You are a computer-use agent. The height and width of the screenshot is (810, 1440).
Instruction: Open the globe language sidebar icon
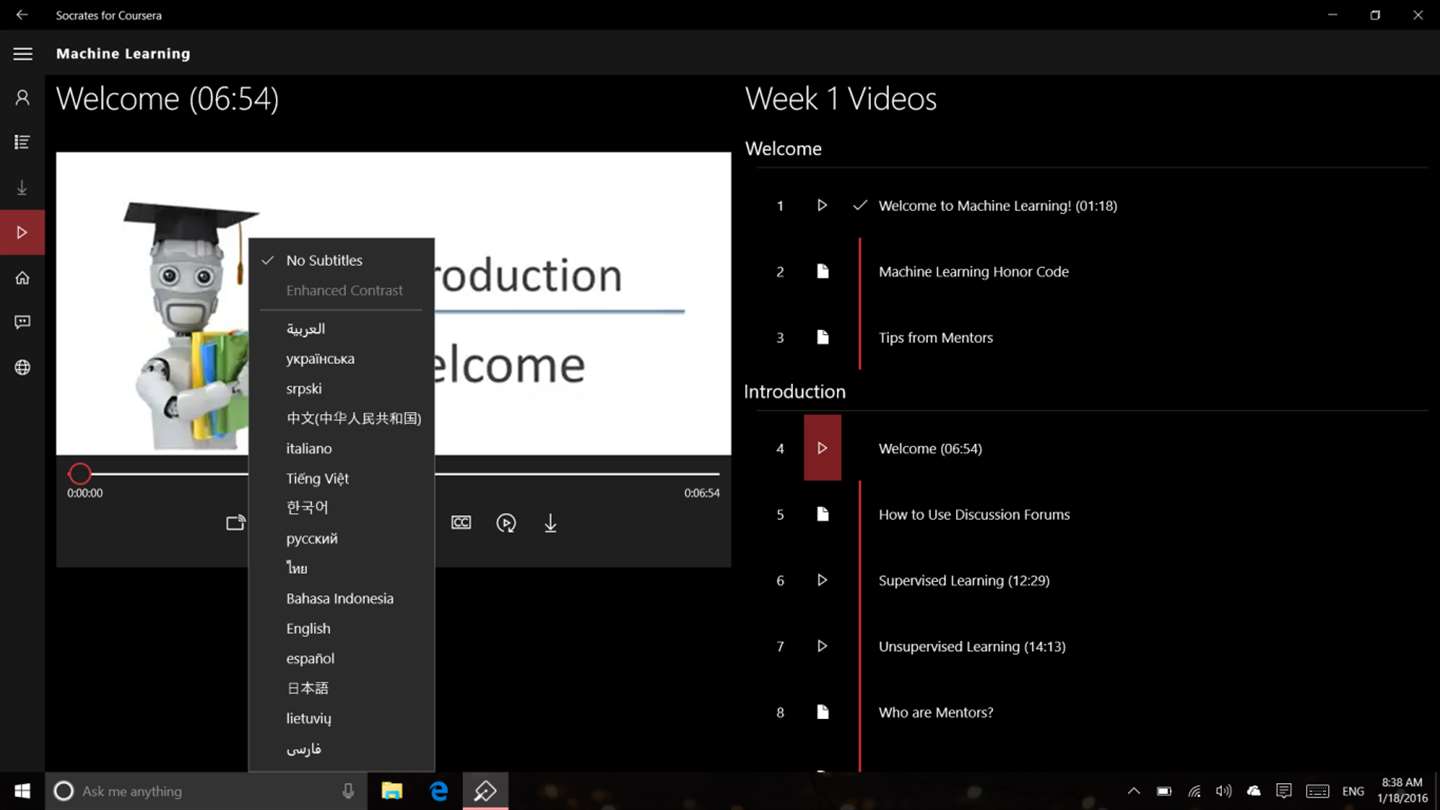click(22, 367)
